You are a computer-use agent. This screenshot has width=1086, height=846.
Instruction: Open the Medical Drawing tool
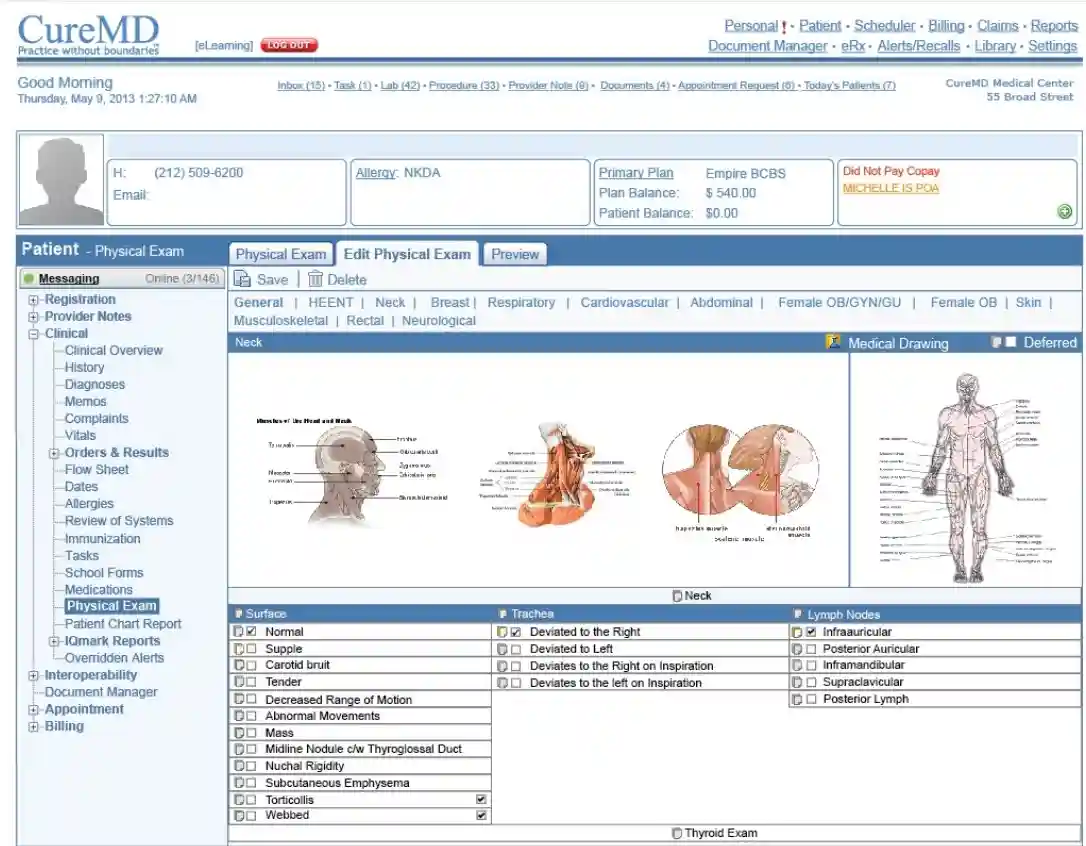[x=833, y=342]
